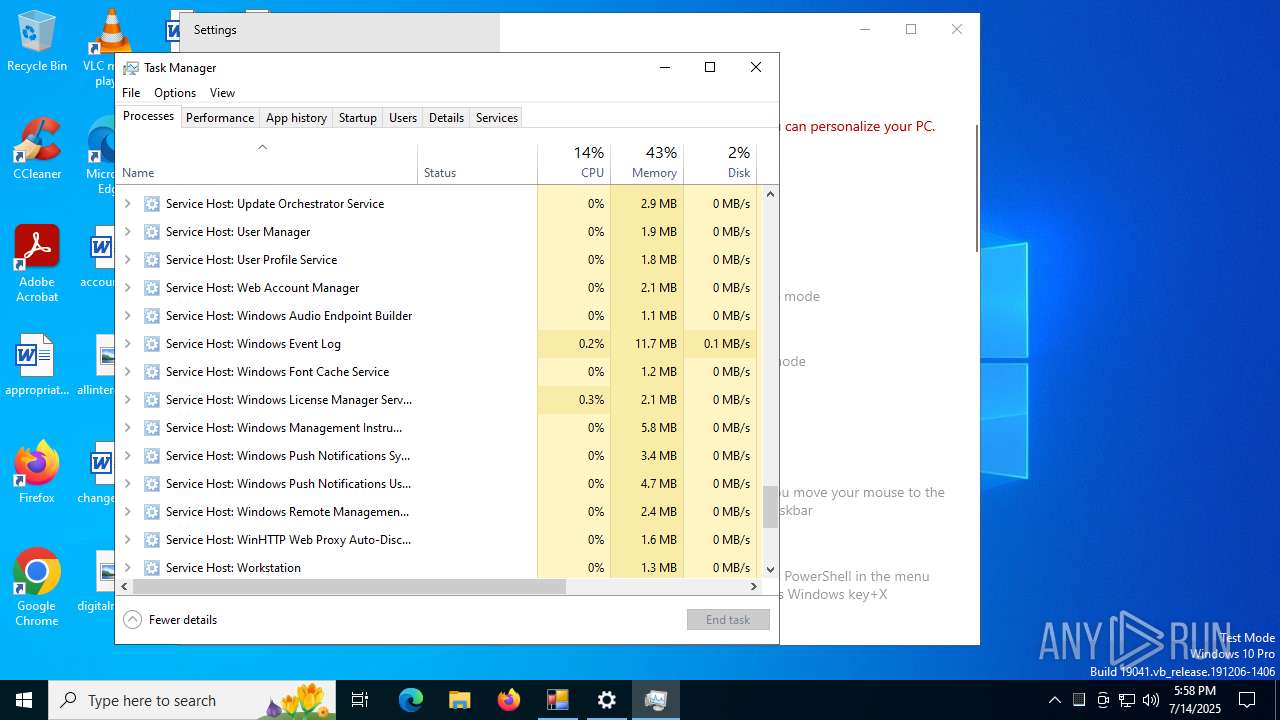Click Fewer details toggle
Screen dimensions: 1280x720
[170, 620]
